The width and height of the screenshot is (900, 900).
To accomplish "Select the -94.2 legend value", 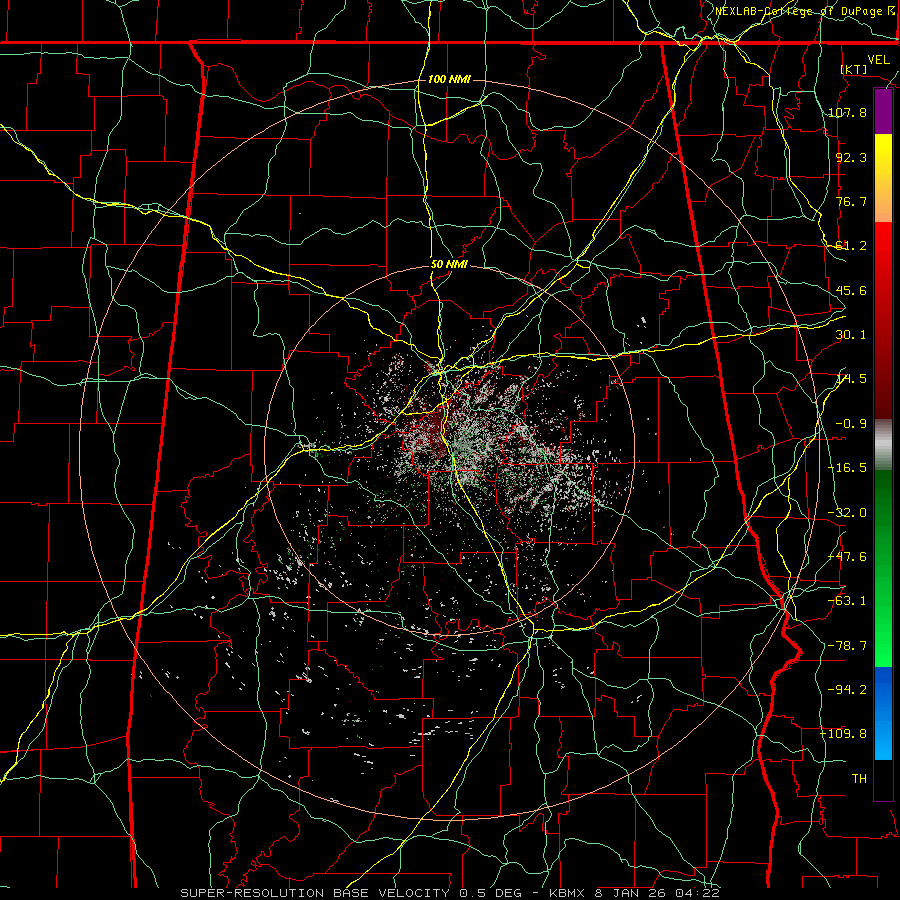I will tap(847, 690).
